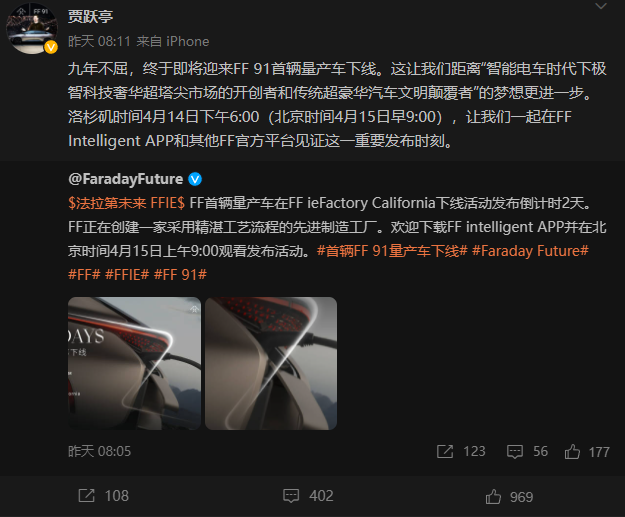View the 56 comments on the quoted post

pos(527,452)
